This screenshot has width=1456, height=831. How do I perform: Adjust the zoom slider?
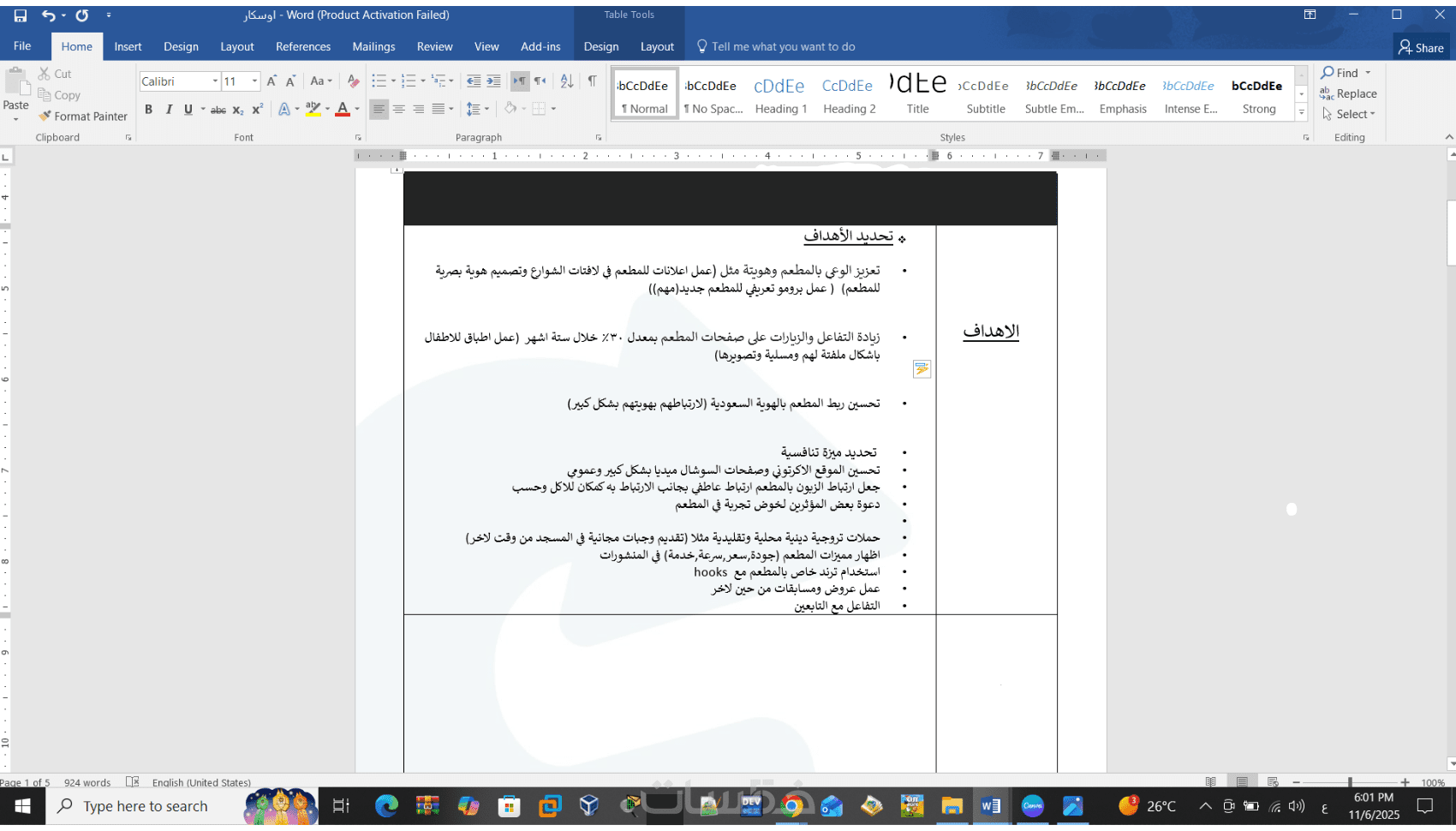[1350, 782]
